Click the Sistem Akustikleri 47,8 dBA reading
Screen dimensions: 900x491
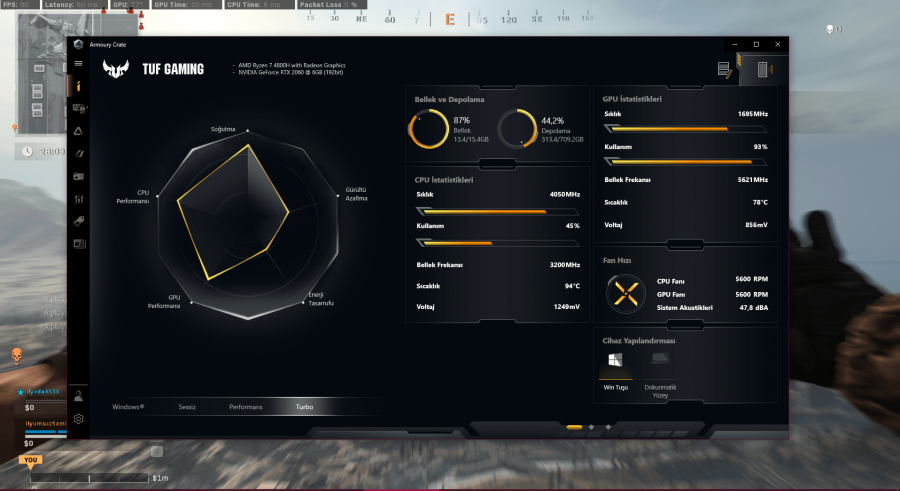[754, 308]
